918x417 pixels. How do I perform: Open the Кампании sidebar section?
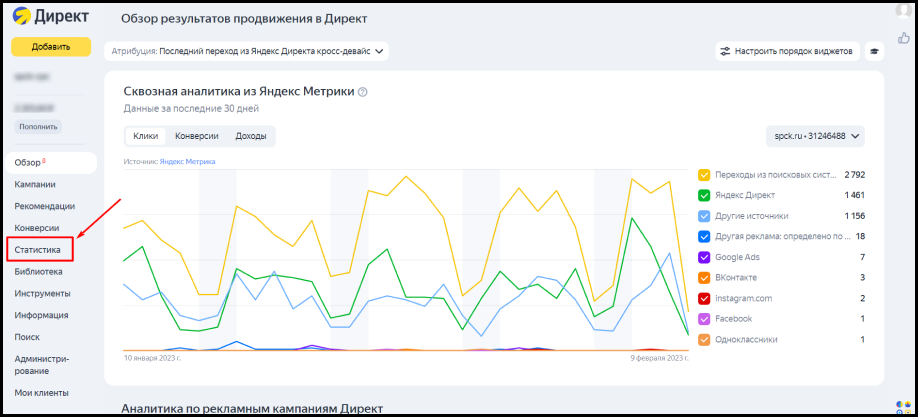(x=35, y=184)
